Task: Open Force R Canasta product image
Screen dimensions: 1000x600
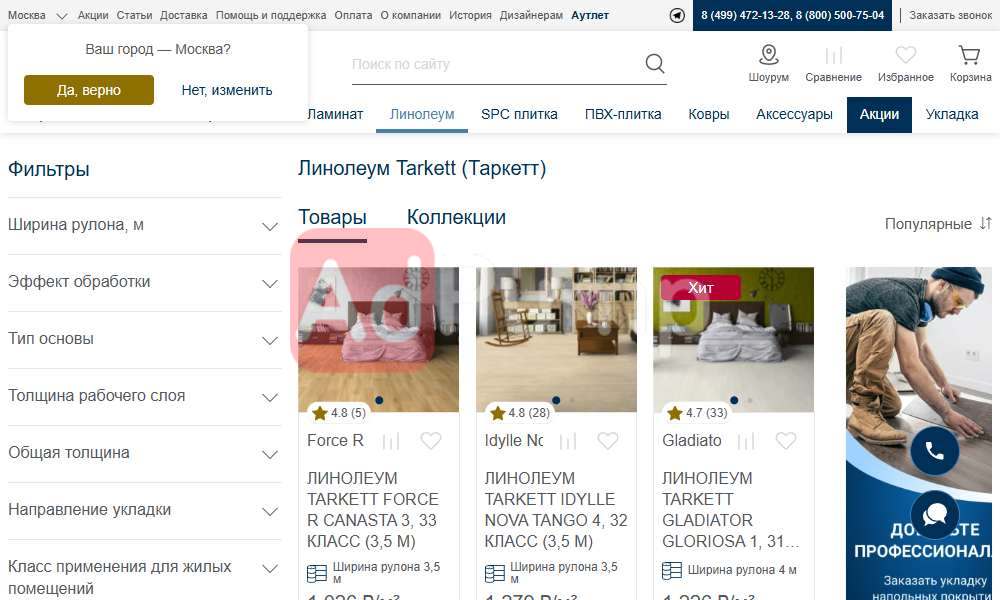Action: pyautogui.click(x=378, y=339)
